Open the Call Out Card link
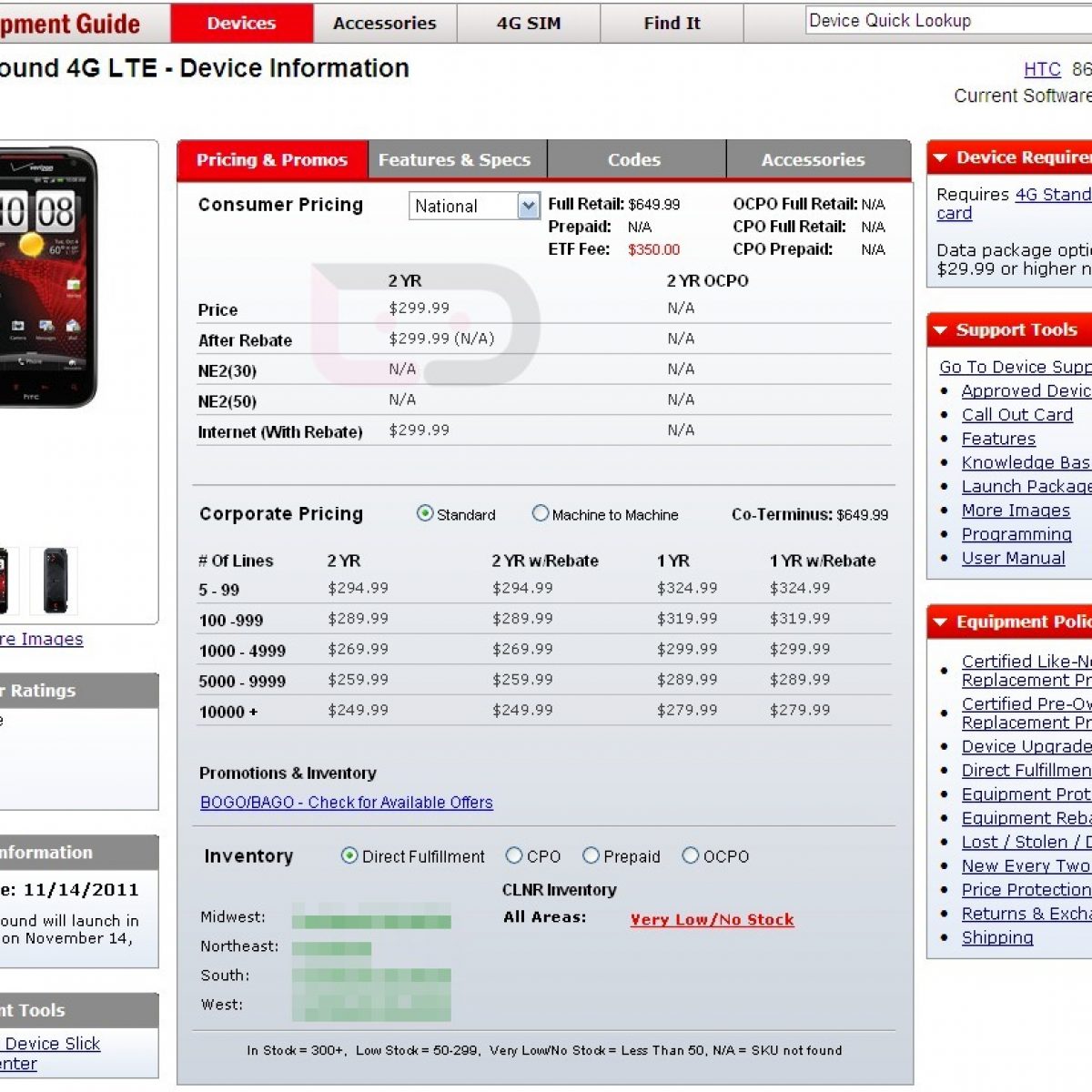Screen dimensions: 1092x1092 tap(1016, 415)
